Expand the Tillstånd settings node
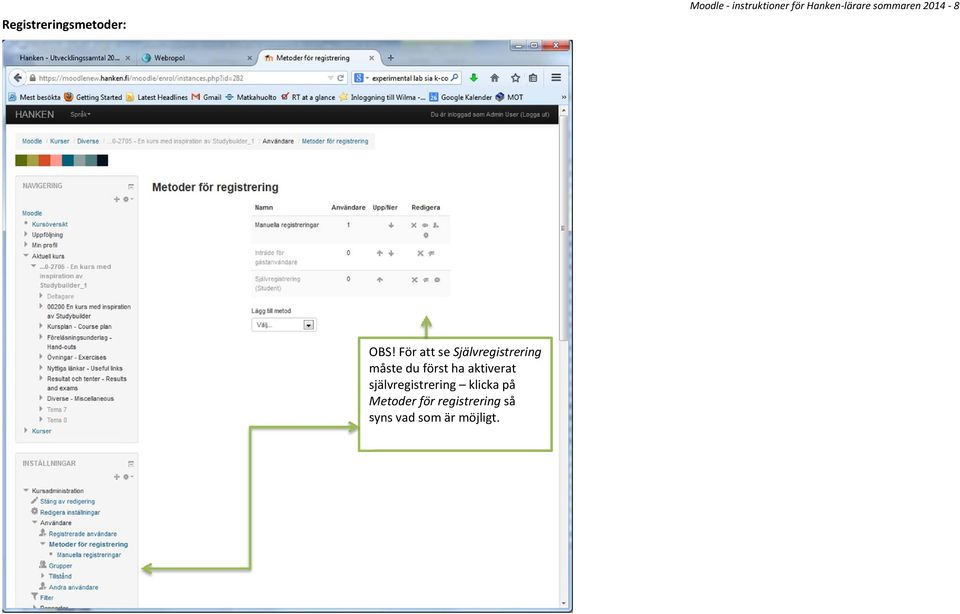 coord(43,576)
